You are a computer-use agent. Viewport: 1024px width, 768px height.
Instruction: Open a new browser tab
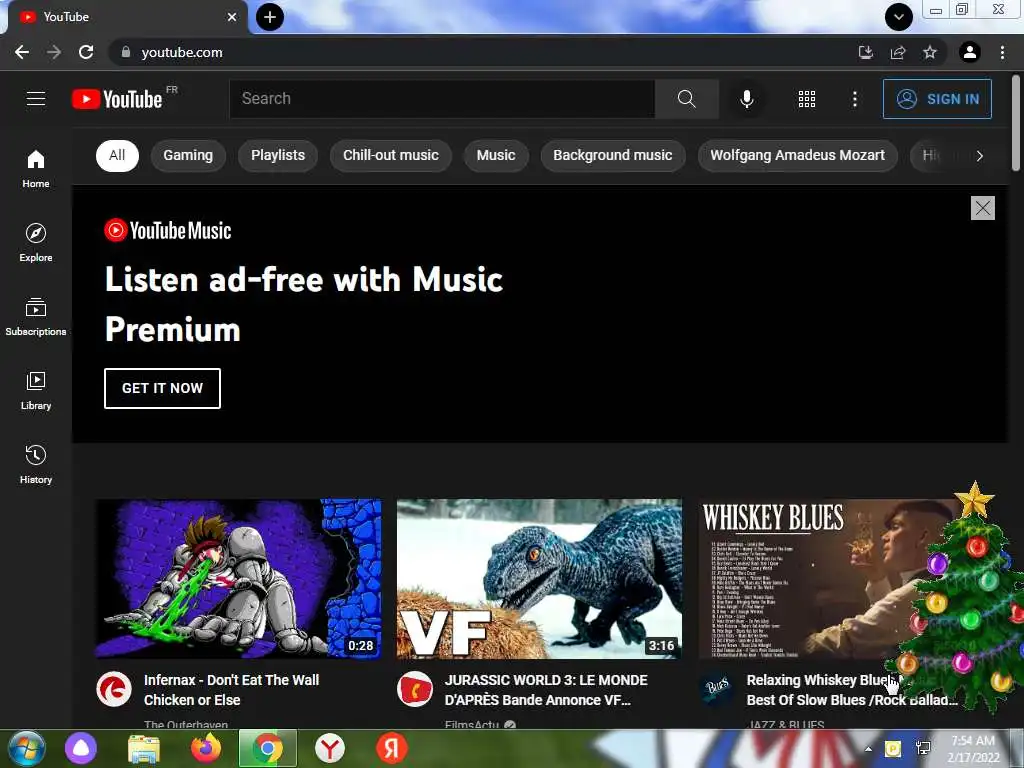[270, 17]
